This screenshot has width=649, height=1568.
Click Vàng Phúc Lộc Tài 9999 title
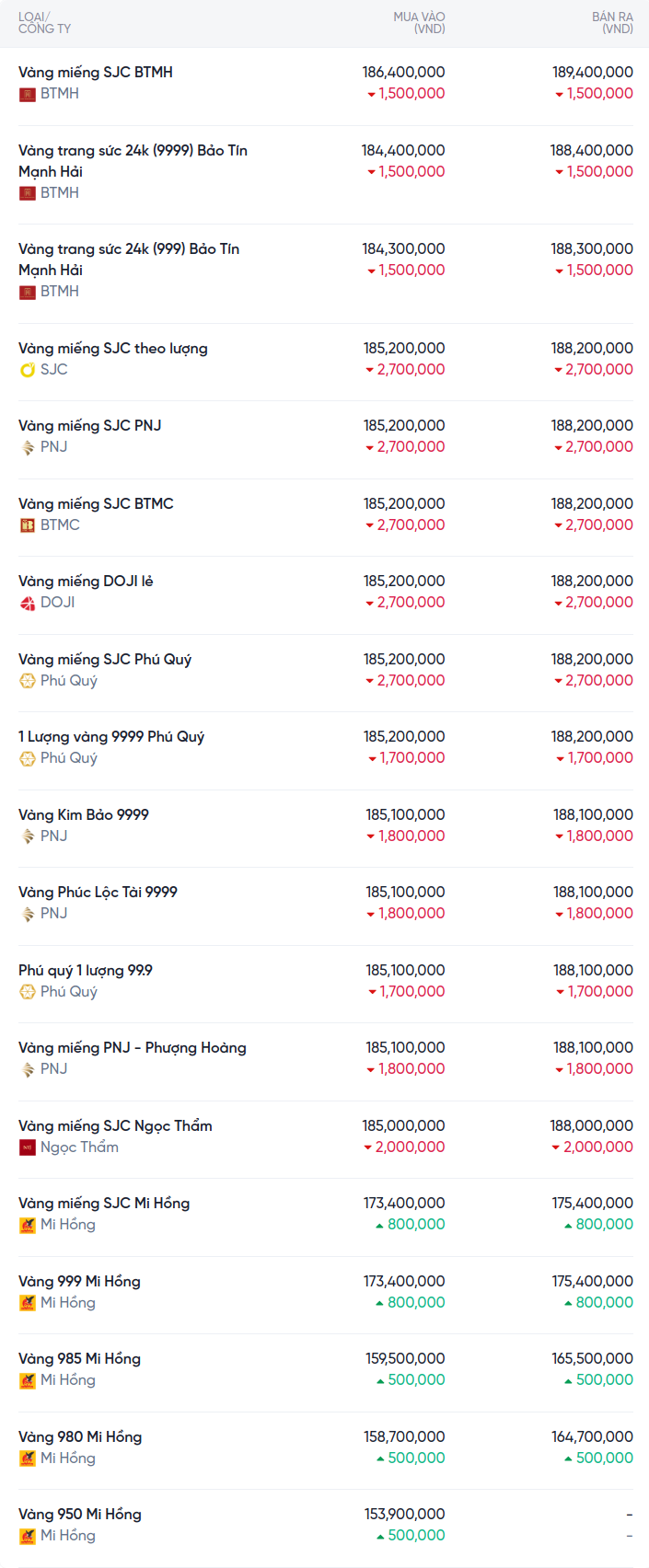[98, 892]
